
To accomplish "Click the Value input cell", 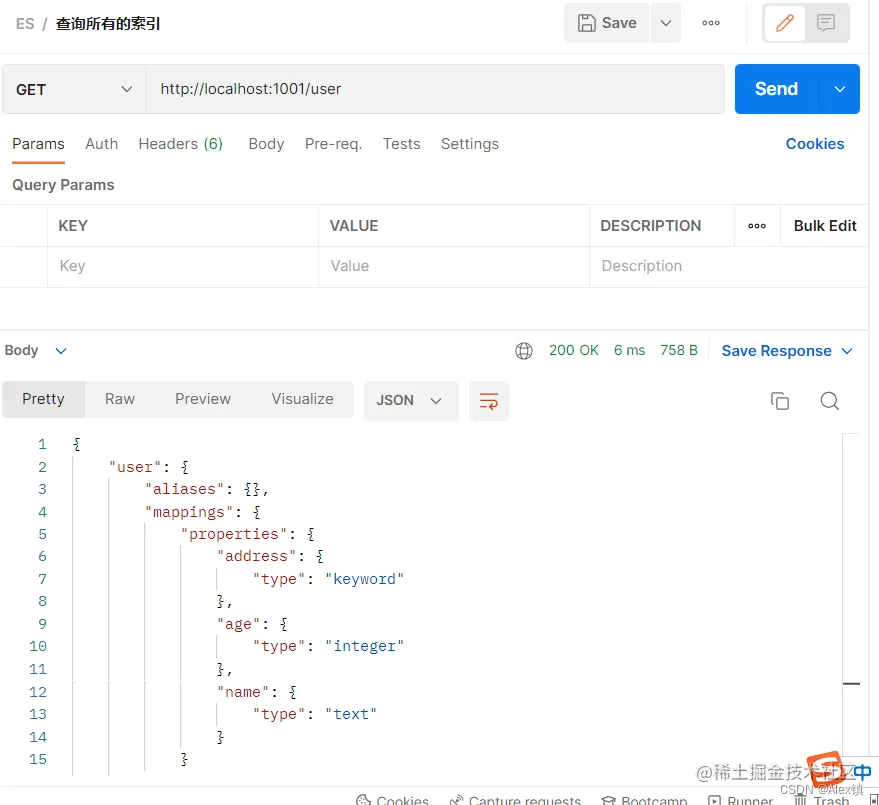I will click(454, 266).
